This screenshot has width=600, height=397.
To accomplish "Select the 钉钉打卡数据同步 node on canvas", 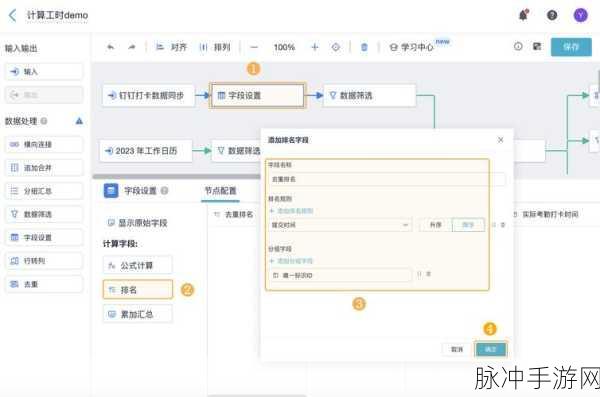I will pos(148,95).
